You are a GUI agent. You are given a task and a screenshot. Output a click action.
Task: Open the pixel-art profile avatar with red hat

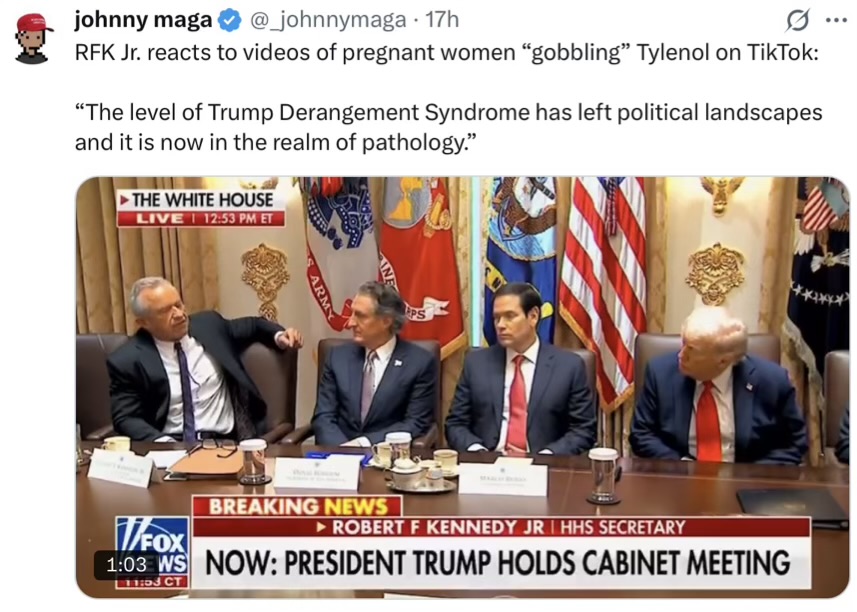34,38
